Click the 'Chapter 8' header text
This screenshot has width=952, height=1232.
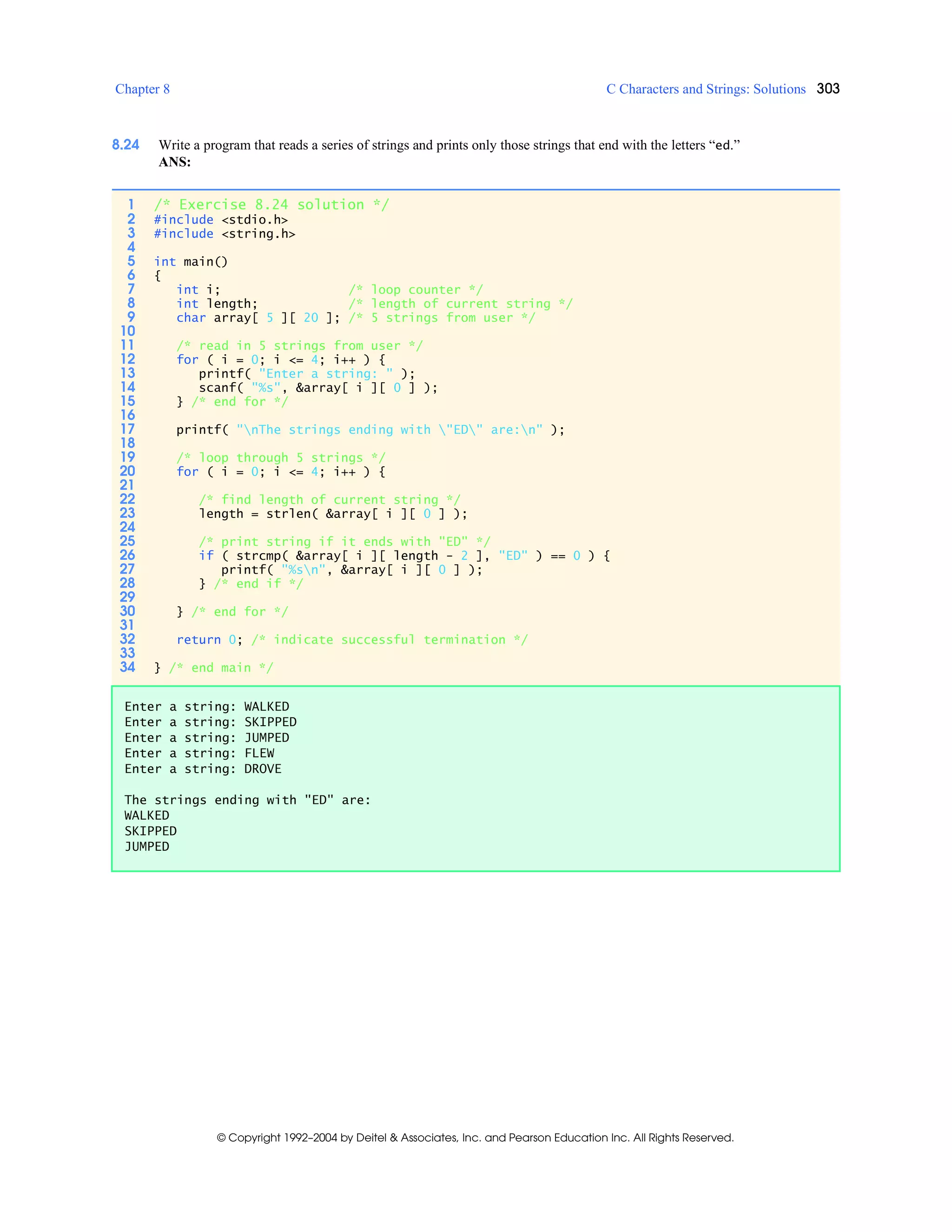(142, 89)
